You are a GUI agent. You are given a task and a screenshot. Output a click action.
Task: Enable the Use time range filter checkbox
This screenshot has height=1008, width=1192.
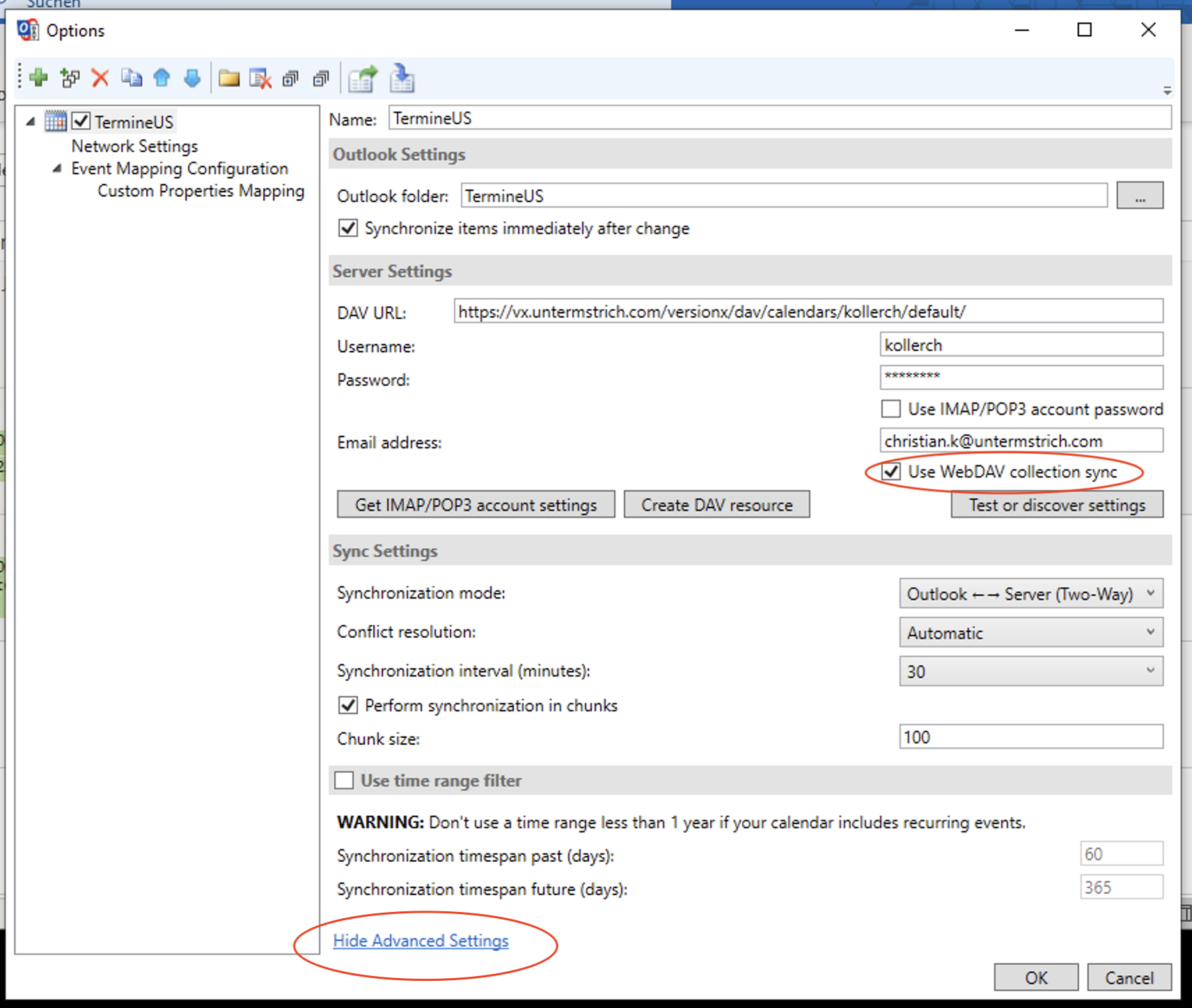point(344,780)
